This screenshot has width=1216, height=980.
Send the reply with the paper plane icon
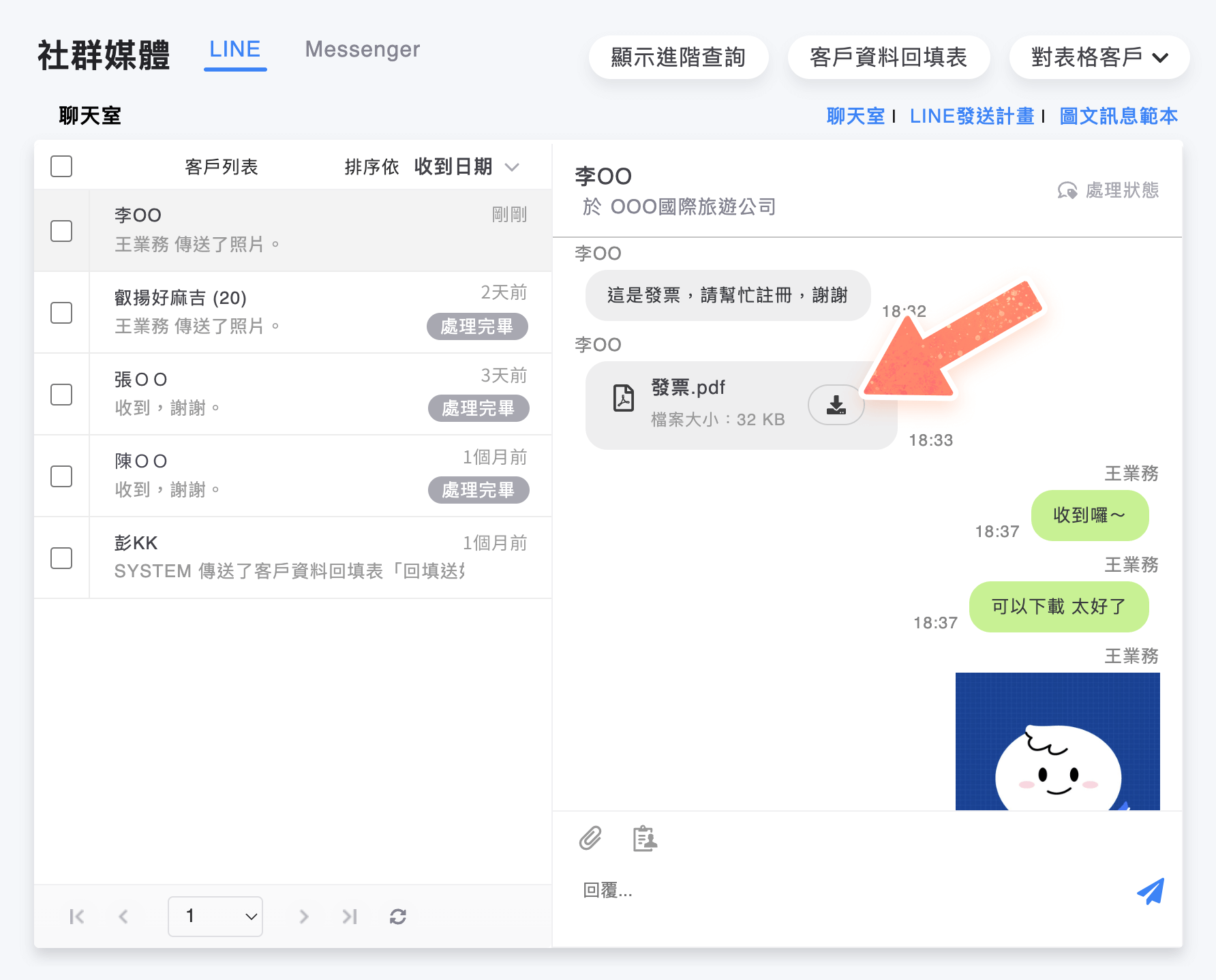[1151, 891]
